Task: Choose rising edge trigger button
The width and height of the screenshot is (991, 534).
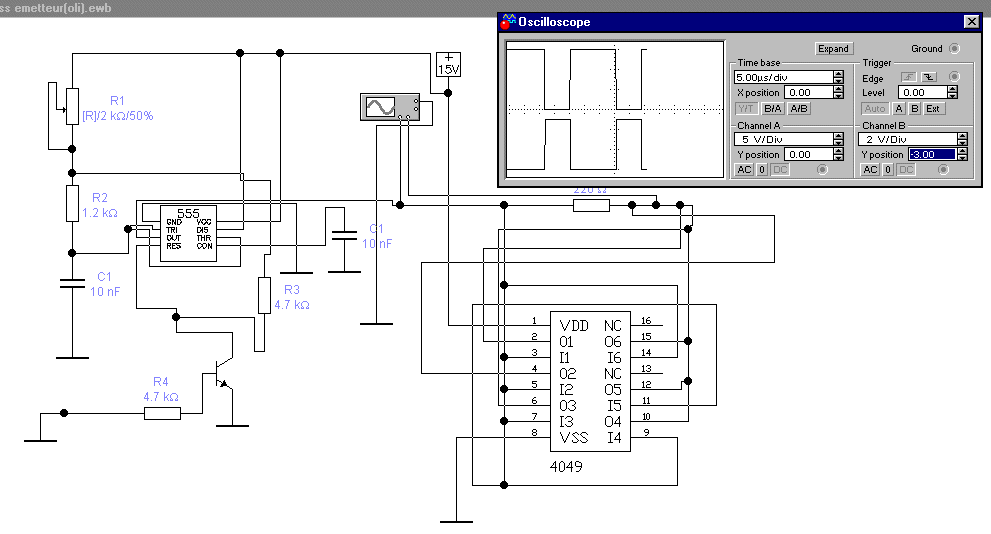Action: [909, 77]
